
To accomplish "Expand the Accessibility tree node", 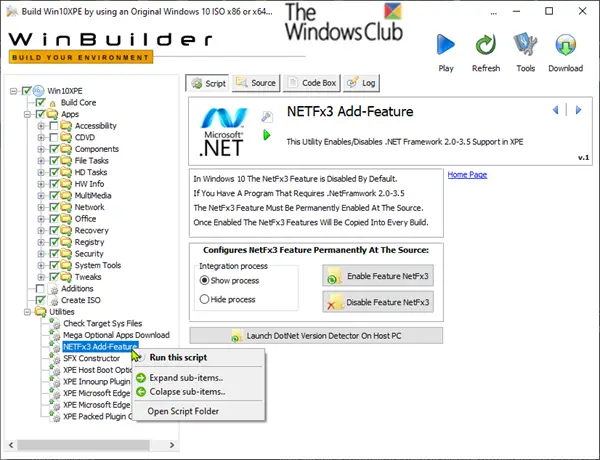I will pos(41,126).
